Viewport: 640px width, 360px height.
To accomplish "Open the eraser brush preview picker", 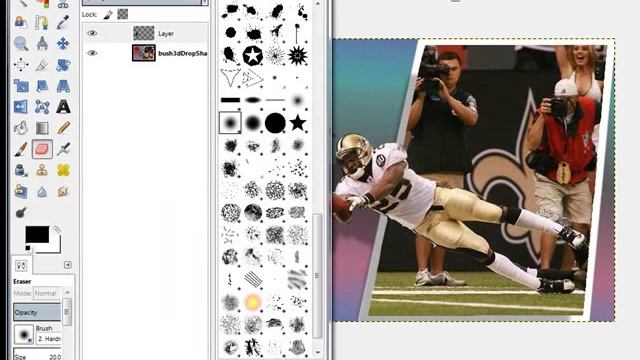I will (24, 334).
